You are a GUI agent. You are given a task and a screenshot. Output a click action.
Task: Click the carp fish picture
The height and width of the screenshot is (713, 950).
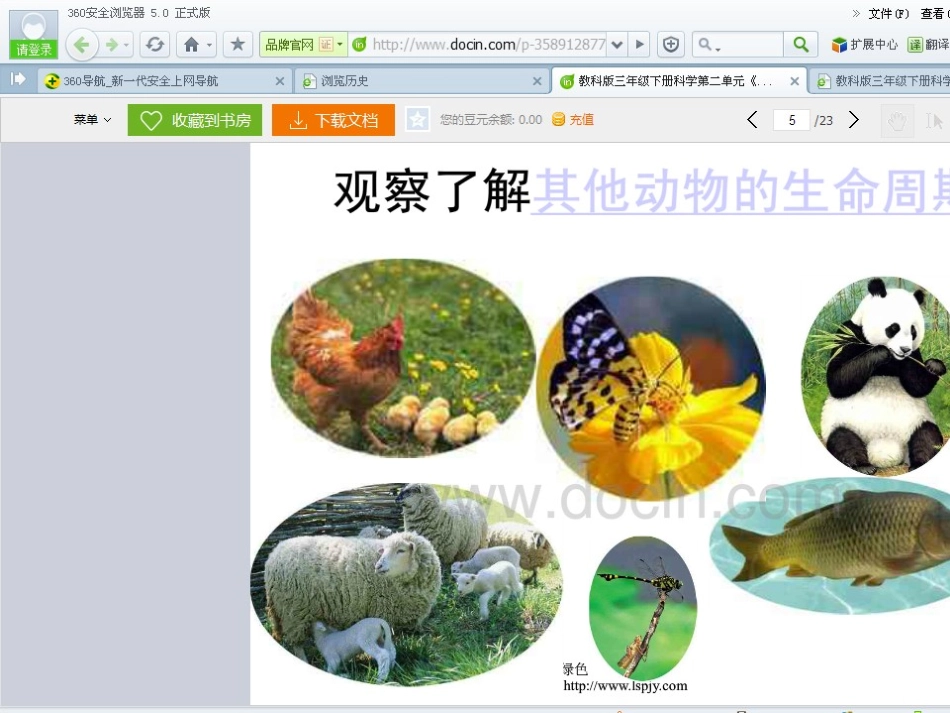pos(830,546)
